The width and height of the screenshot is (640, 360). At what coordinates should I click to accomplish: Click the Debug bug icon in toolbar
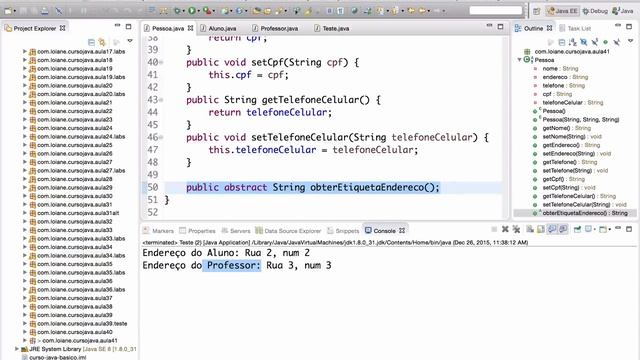click(177, 11)
